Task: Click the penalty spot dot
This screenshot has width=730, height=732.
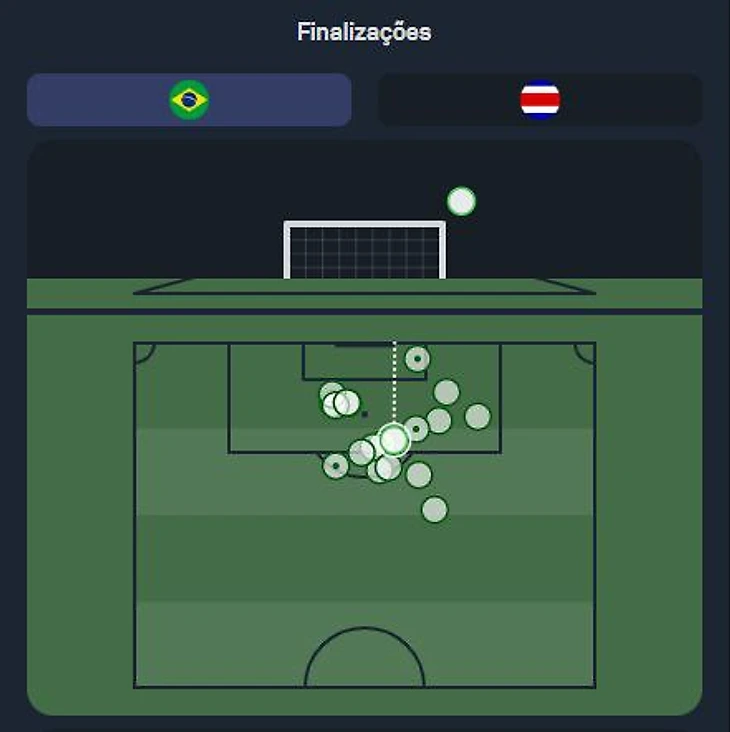Action: 365,414
